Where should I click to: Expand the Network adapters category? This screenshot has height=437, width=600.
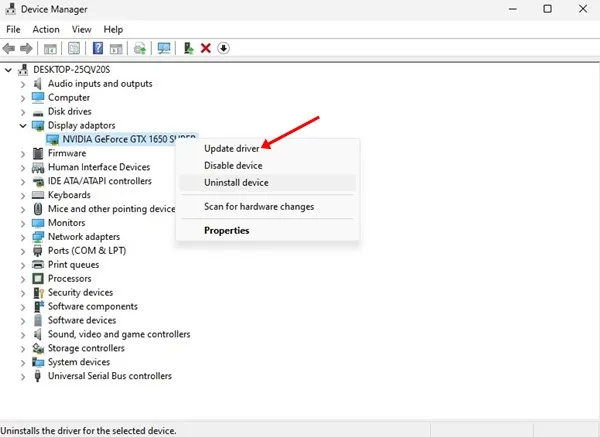23,237
